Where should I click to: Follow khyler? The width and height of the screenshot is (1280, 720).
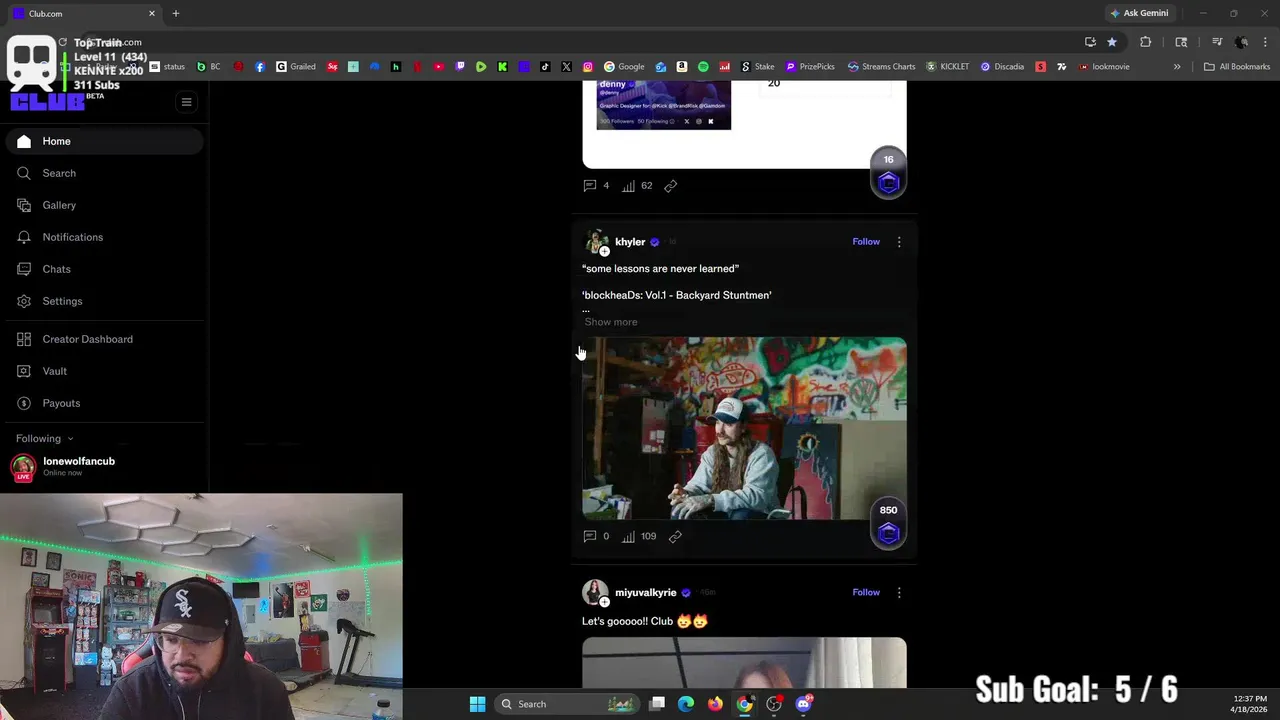(866, 242)
